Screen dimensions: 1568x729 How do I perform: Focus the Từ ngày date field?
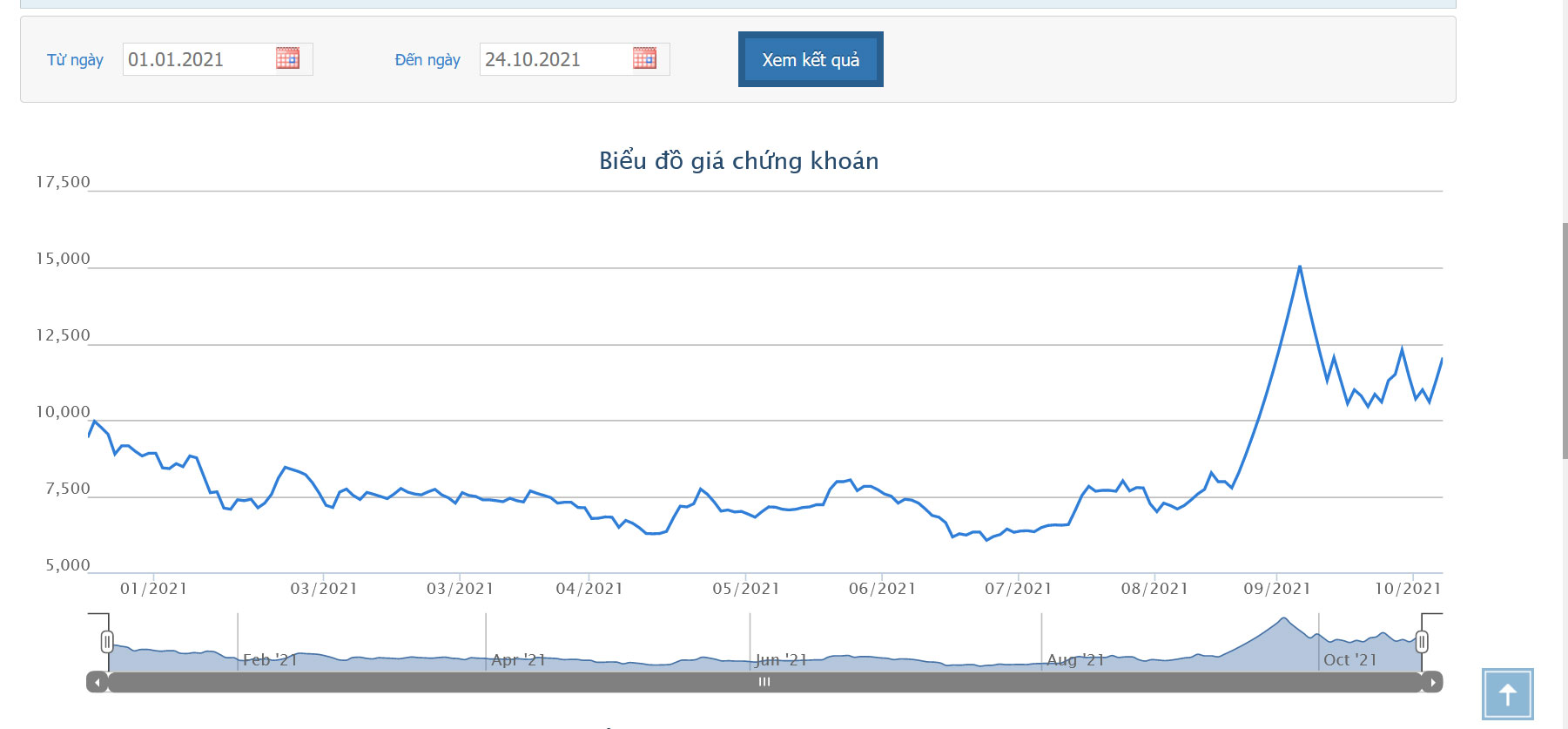pos(199,59)
